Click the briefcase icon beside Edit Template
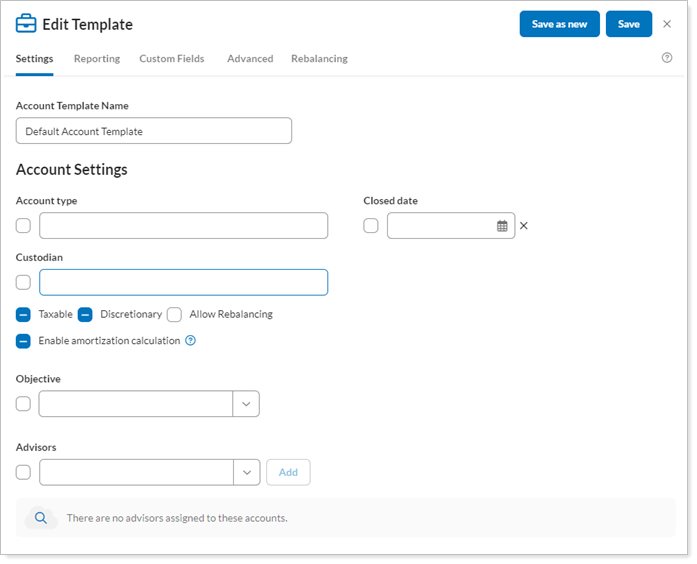This screenshot has height=564, width=697. click(26, 24)
